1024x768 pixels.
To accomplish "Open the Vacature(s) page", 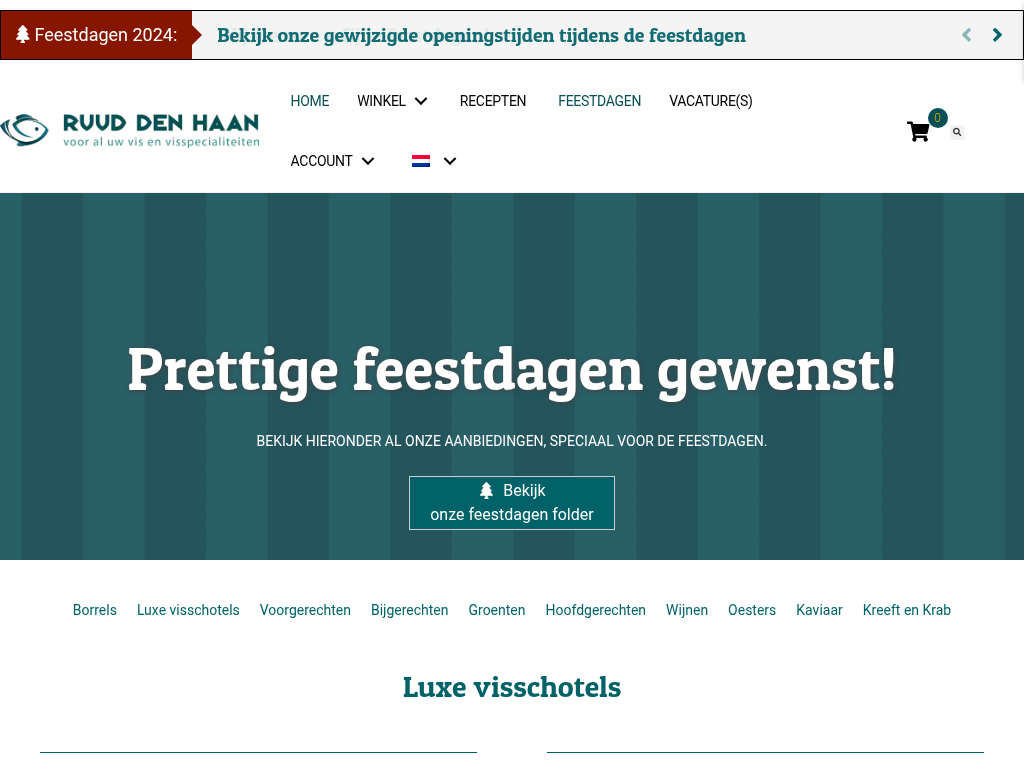I will point(710,101).
